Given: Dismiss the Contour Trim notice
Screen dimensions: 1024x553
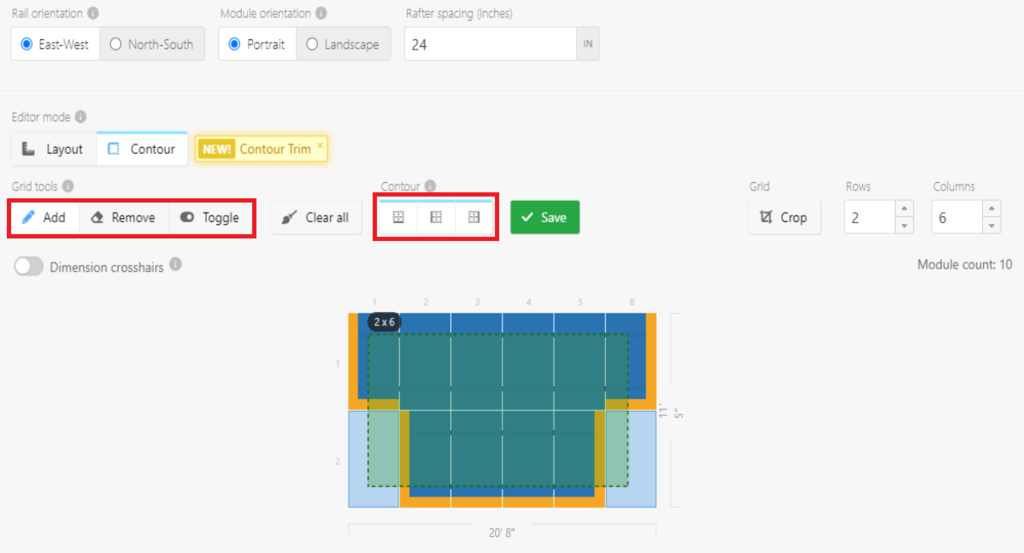Looking at the screenshot, I should point(320,146).
